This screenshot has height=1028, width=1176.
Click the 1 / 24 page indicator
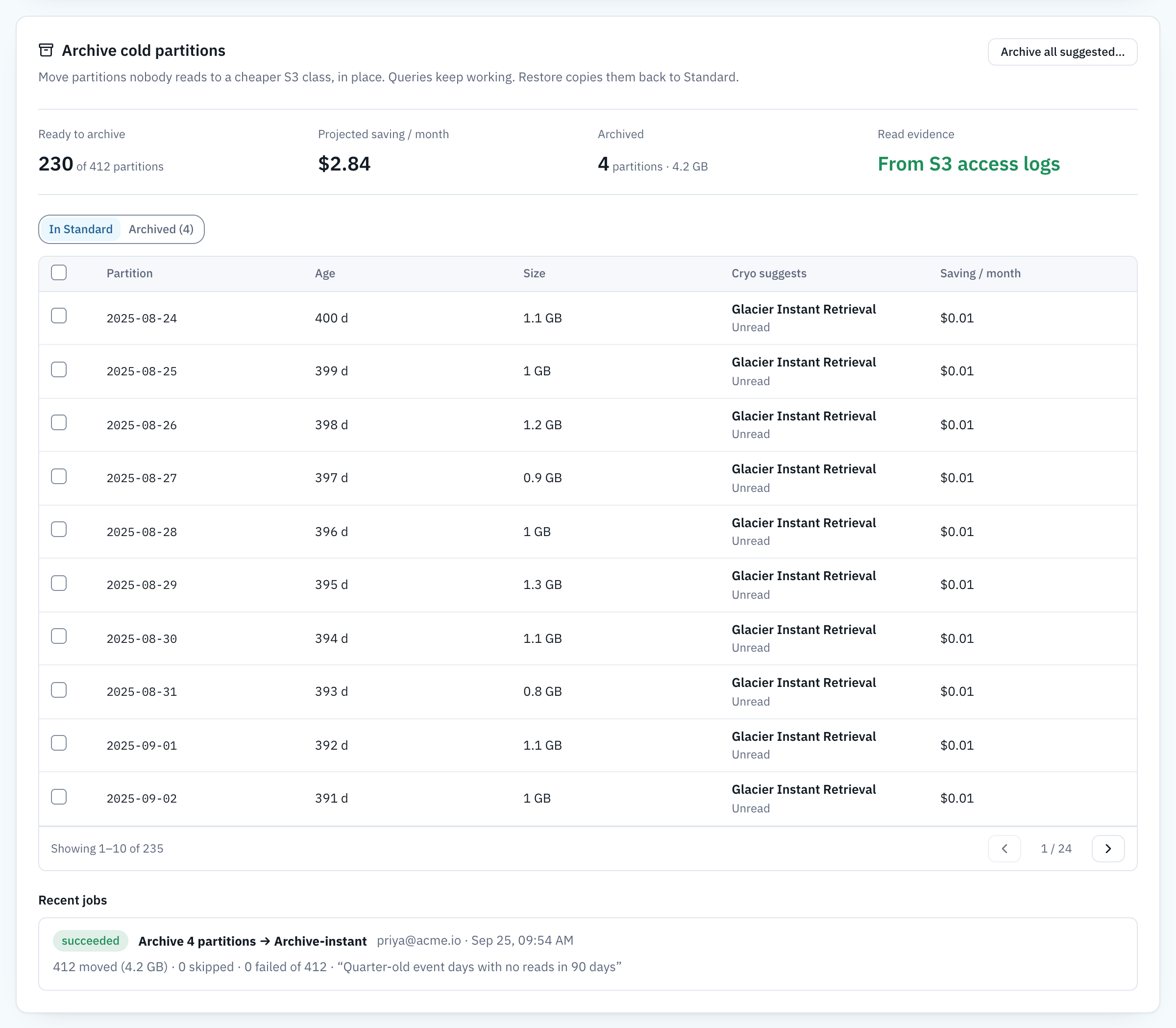(1056, 849)
